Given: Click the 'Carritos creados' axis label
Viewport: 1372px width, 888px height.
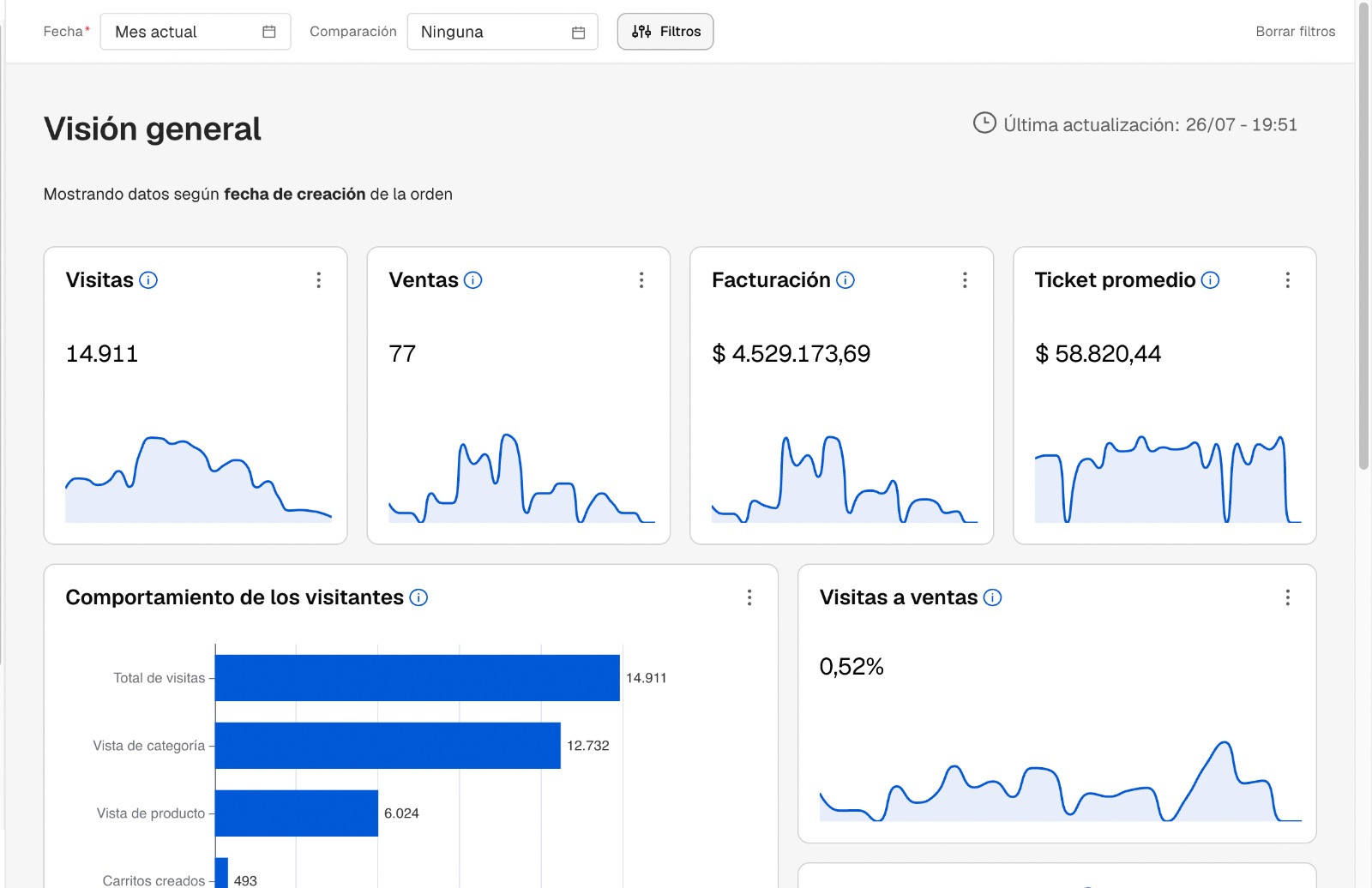Looking at the screenshot, I should [154, 880].
